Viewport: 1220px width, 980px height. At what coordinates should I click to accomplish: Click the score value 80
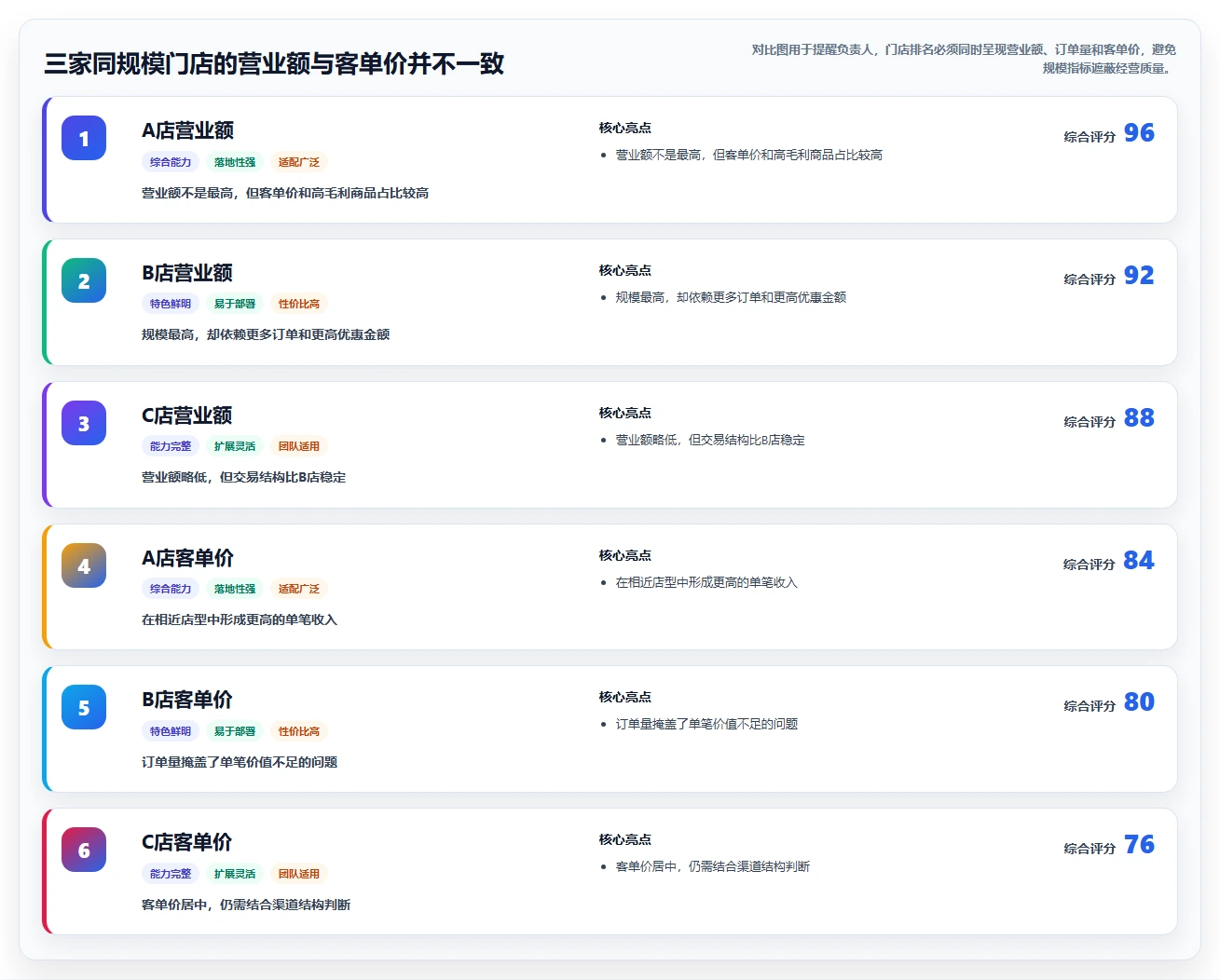click(1139, 702)
